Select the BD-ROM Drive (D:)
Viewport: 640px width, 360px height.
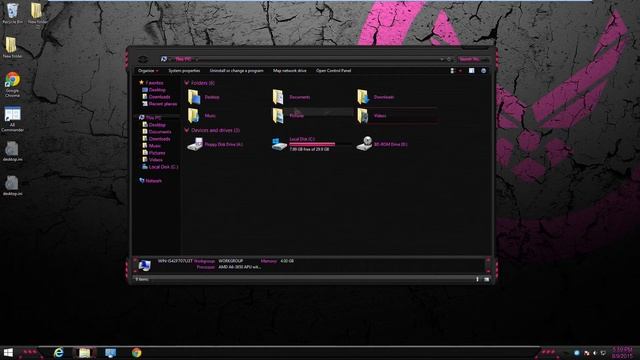[x=382, y=144]
